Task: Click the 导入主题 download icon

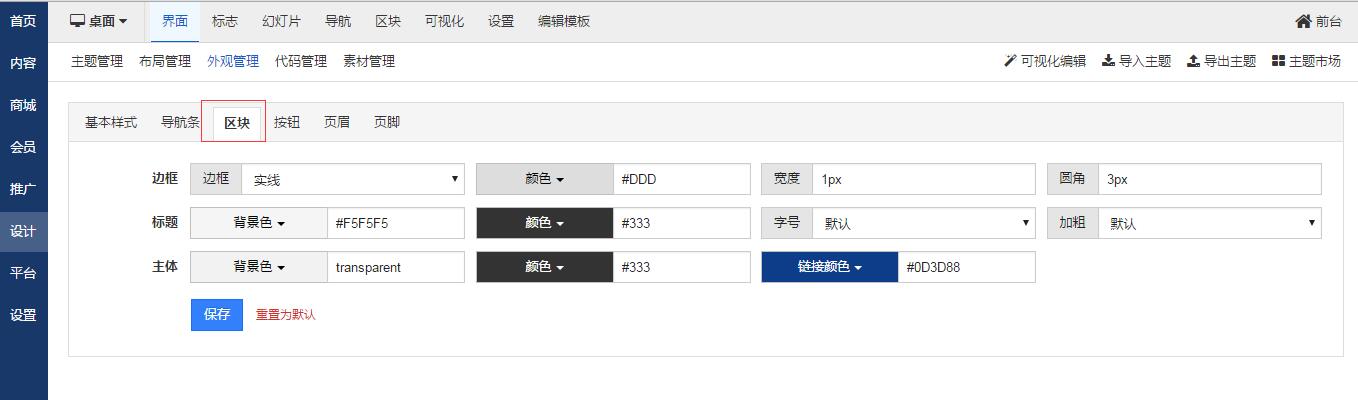Action: [x=1108, y=61]
